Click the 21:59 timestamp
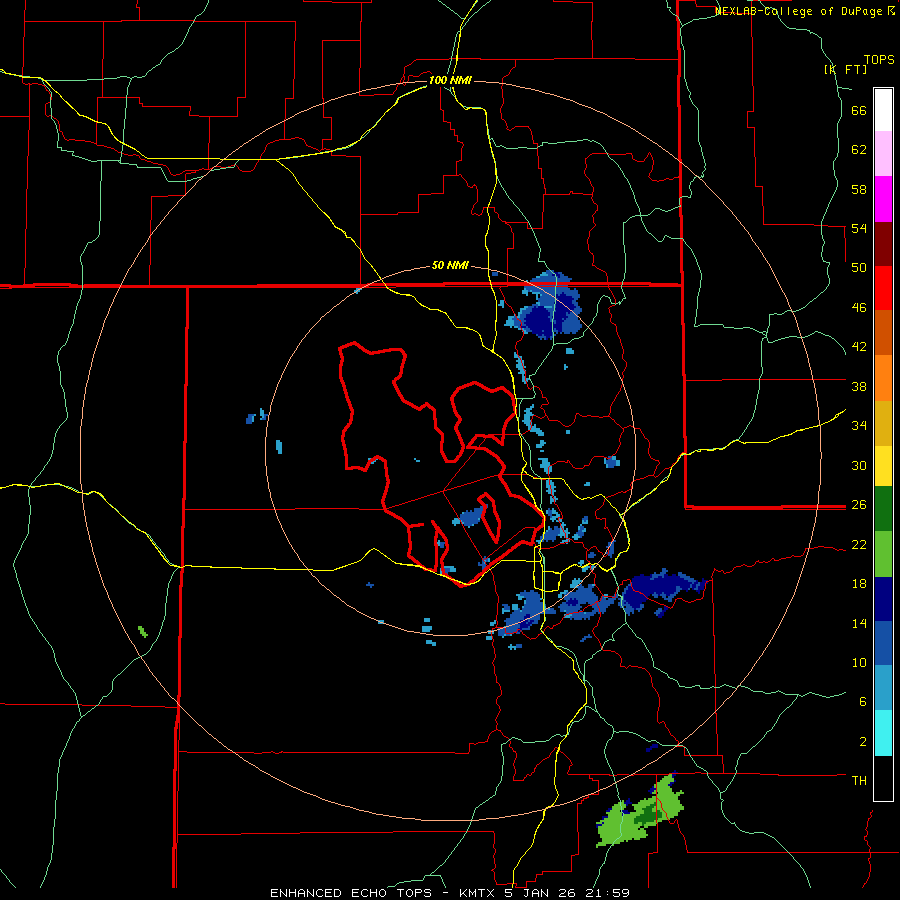 click(607, 893)
